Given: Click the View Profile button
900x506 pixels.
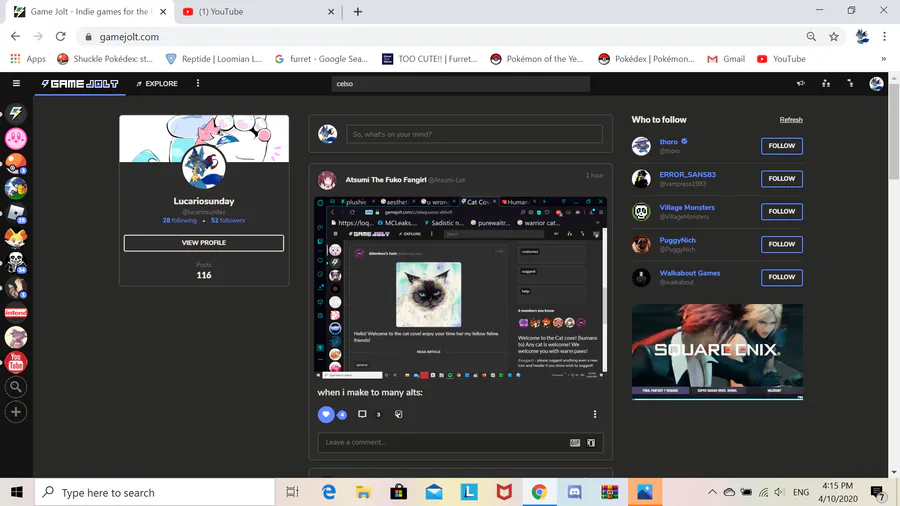Looking at the screenshot, I should point(204,243).
